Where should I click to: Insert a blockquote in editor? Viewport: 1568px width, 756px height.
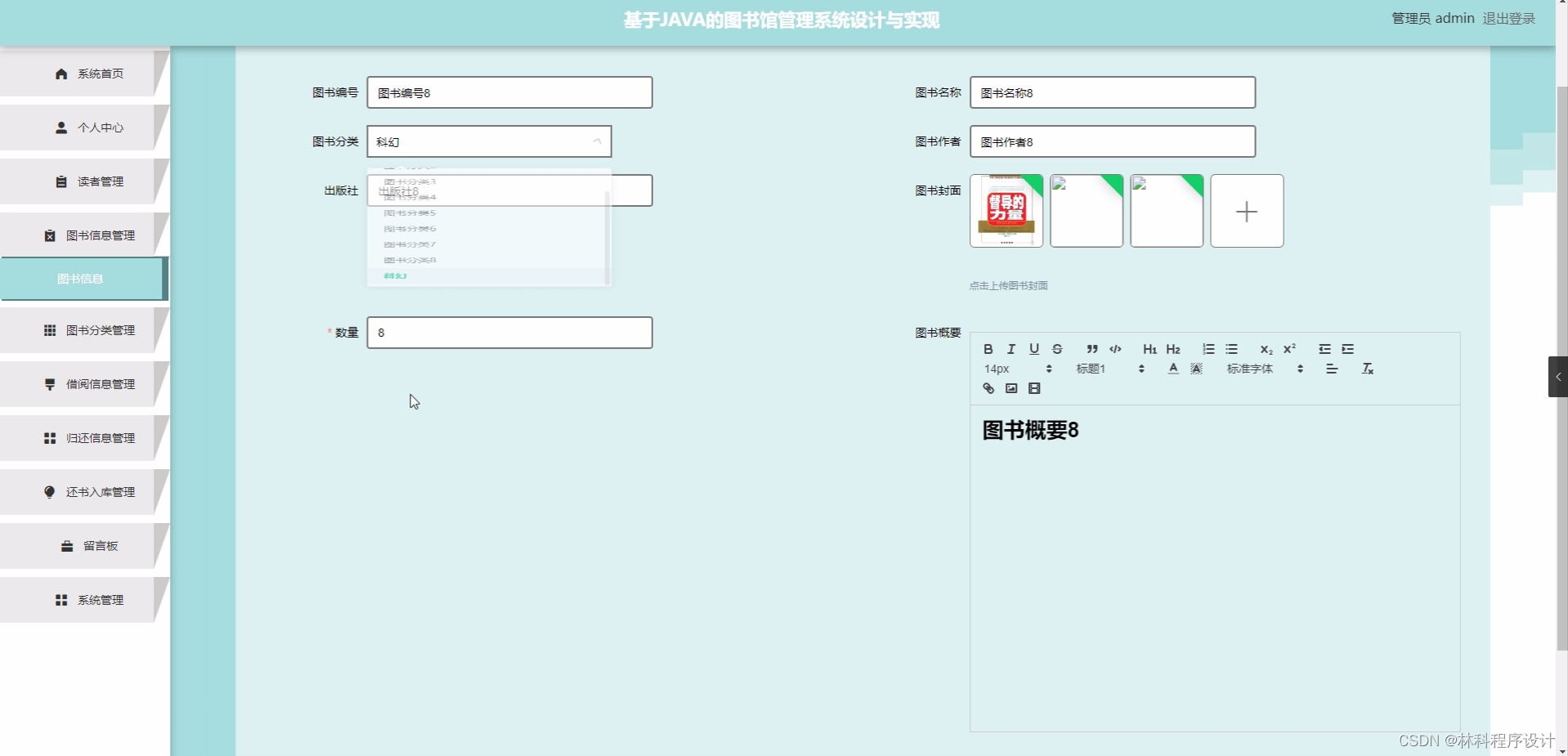[x=1092, y=349]
